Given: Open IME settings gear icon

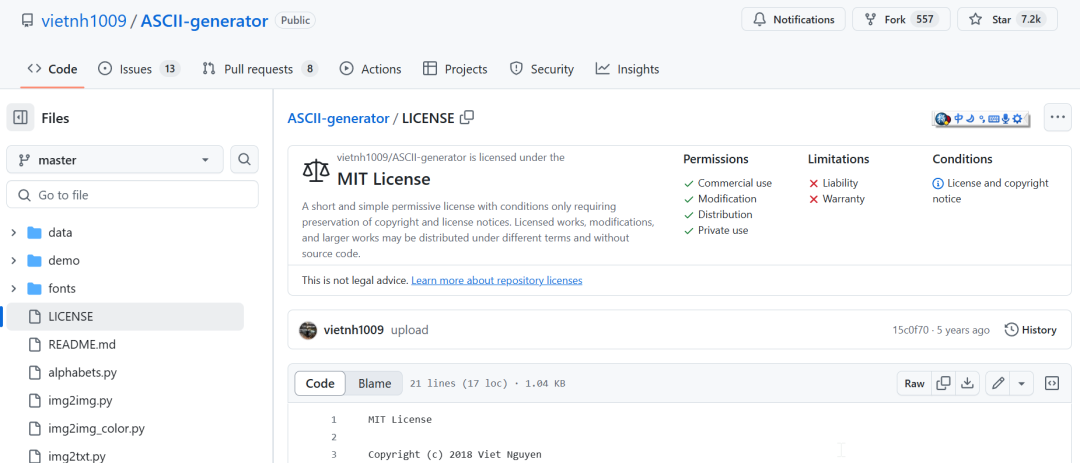Looking at the screenshot, I should pos(1017,119).
